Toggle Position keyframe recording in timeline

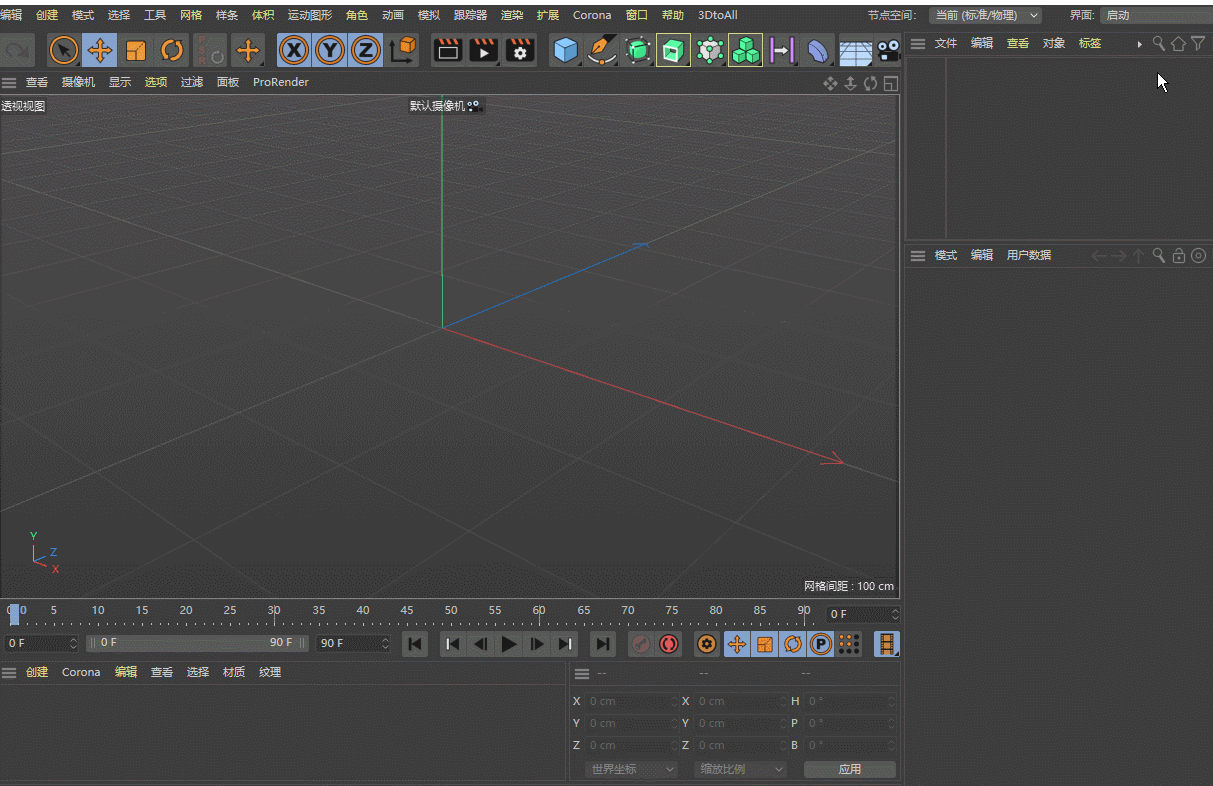[737, 644]
